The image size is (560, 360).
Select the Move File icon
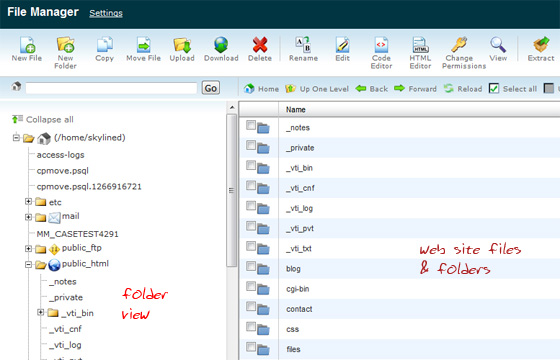click(144, 45)
